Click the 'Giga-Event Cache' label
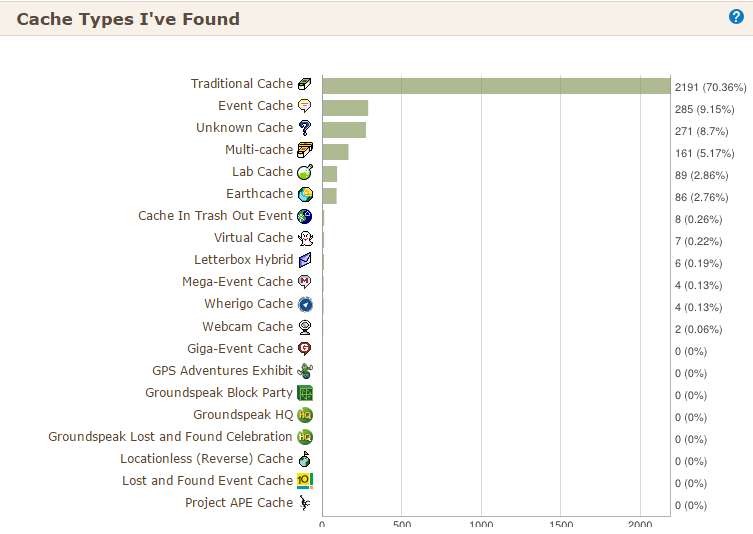This screenshot has width=753, height=534. [x=240, y=349]
